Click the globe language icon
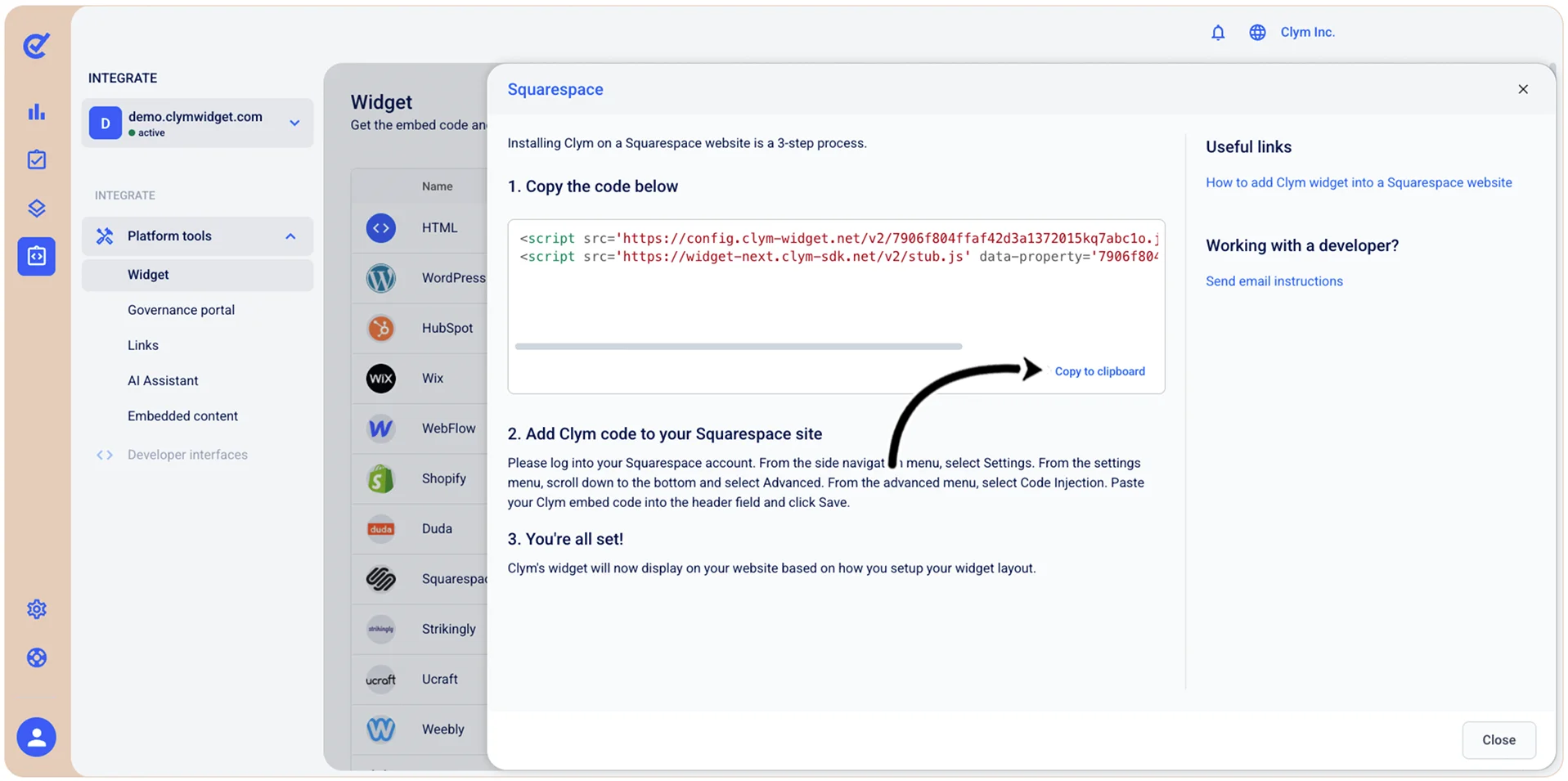 click(1257, 33)
